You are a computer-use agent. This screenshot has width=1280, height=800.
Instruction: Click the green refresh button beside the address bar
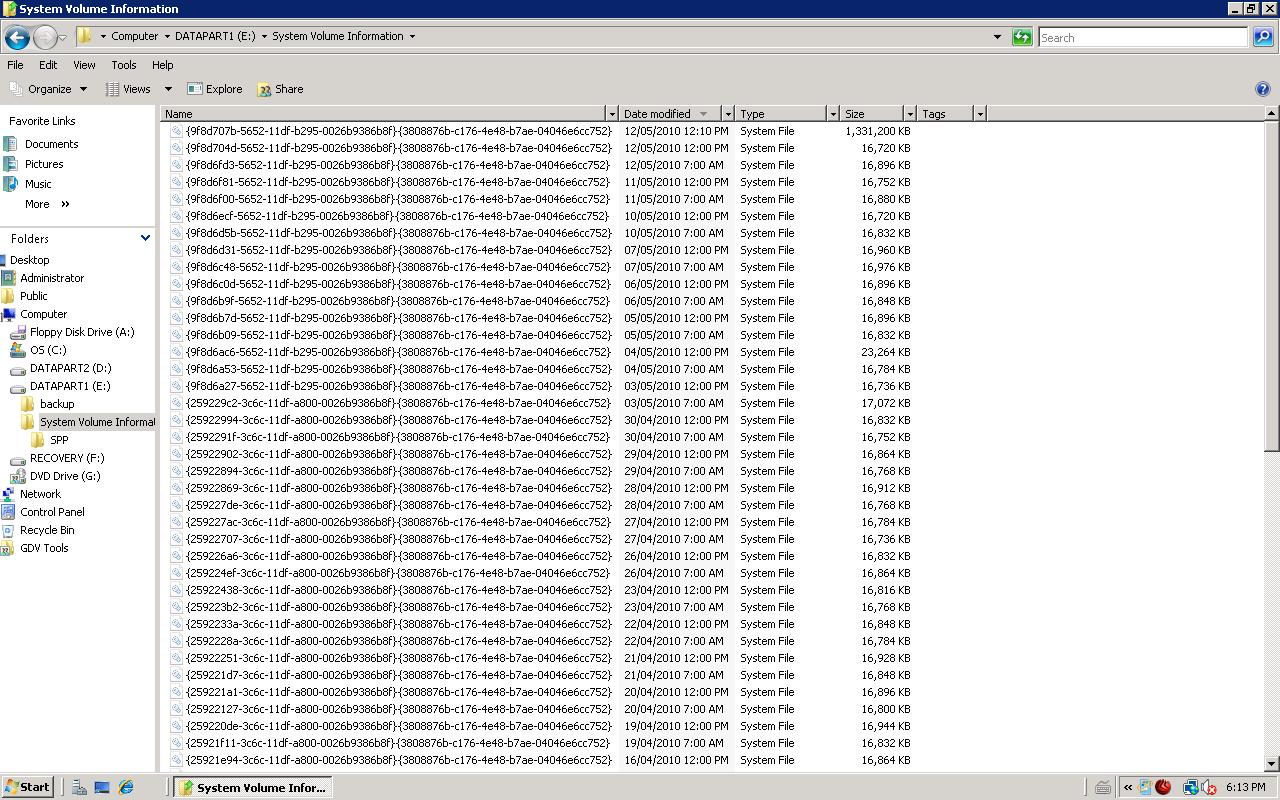(x=1019, y=37)
